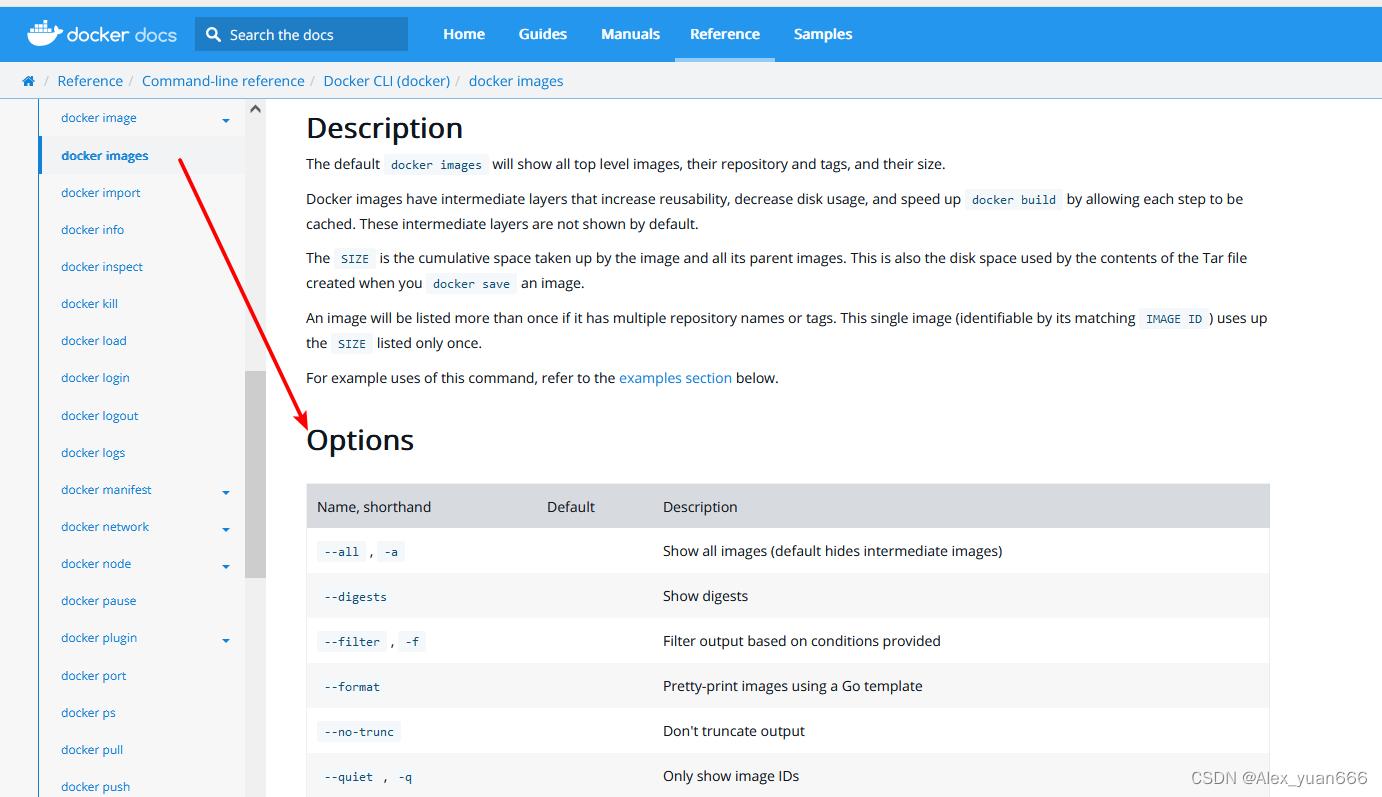Open the Manuals tab
Image resolution: width=1382 pixels, height=797 pixels.
630,34
